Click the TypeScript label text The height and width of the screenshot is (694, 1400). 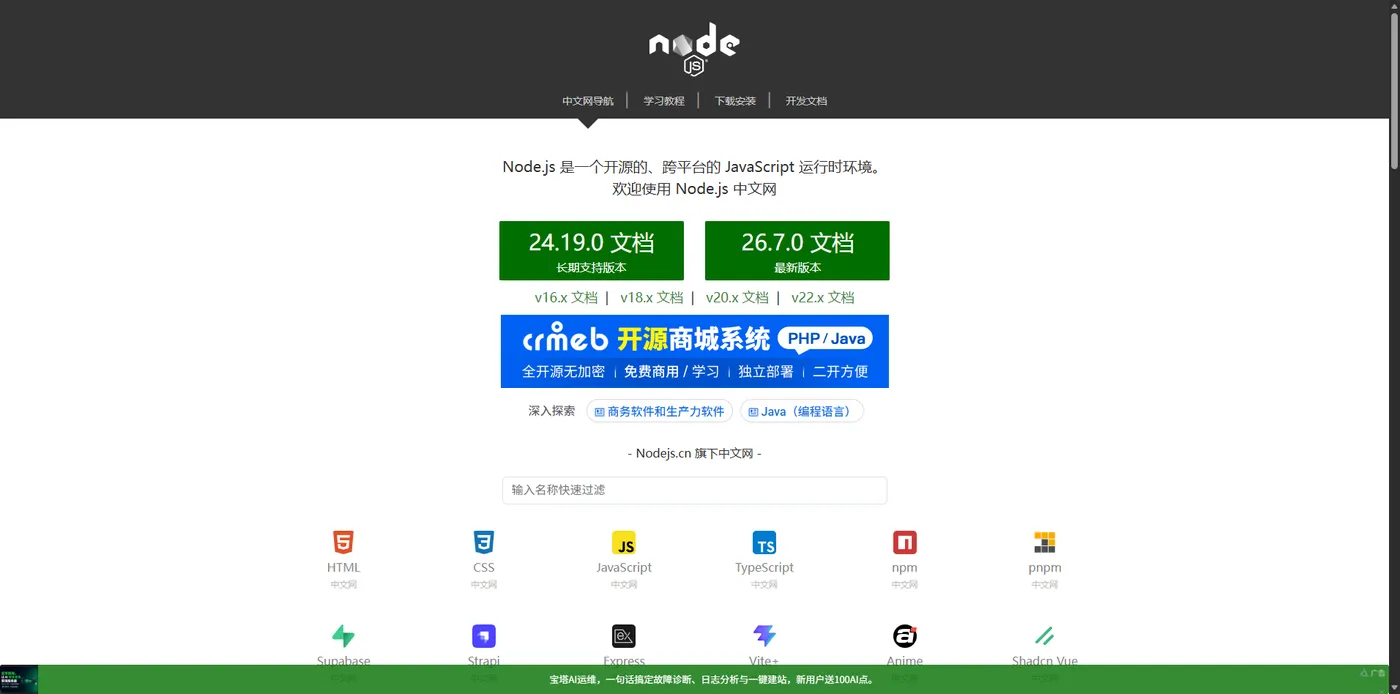764,567
